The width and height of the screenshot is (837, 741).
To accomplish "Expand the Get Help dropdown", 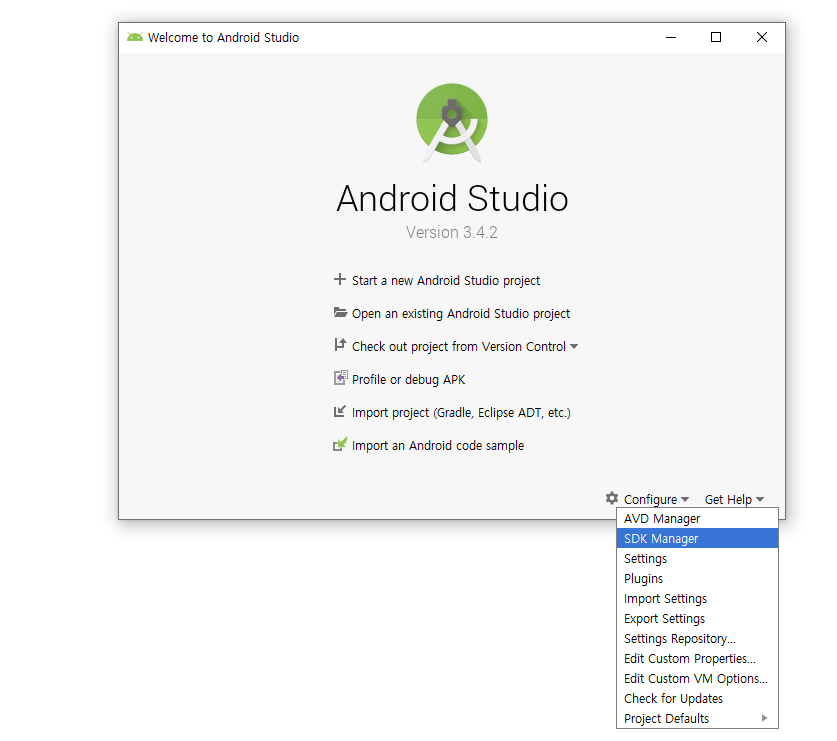I will [734, 499].
